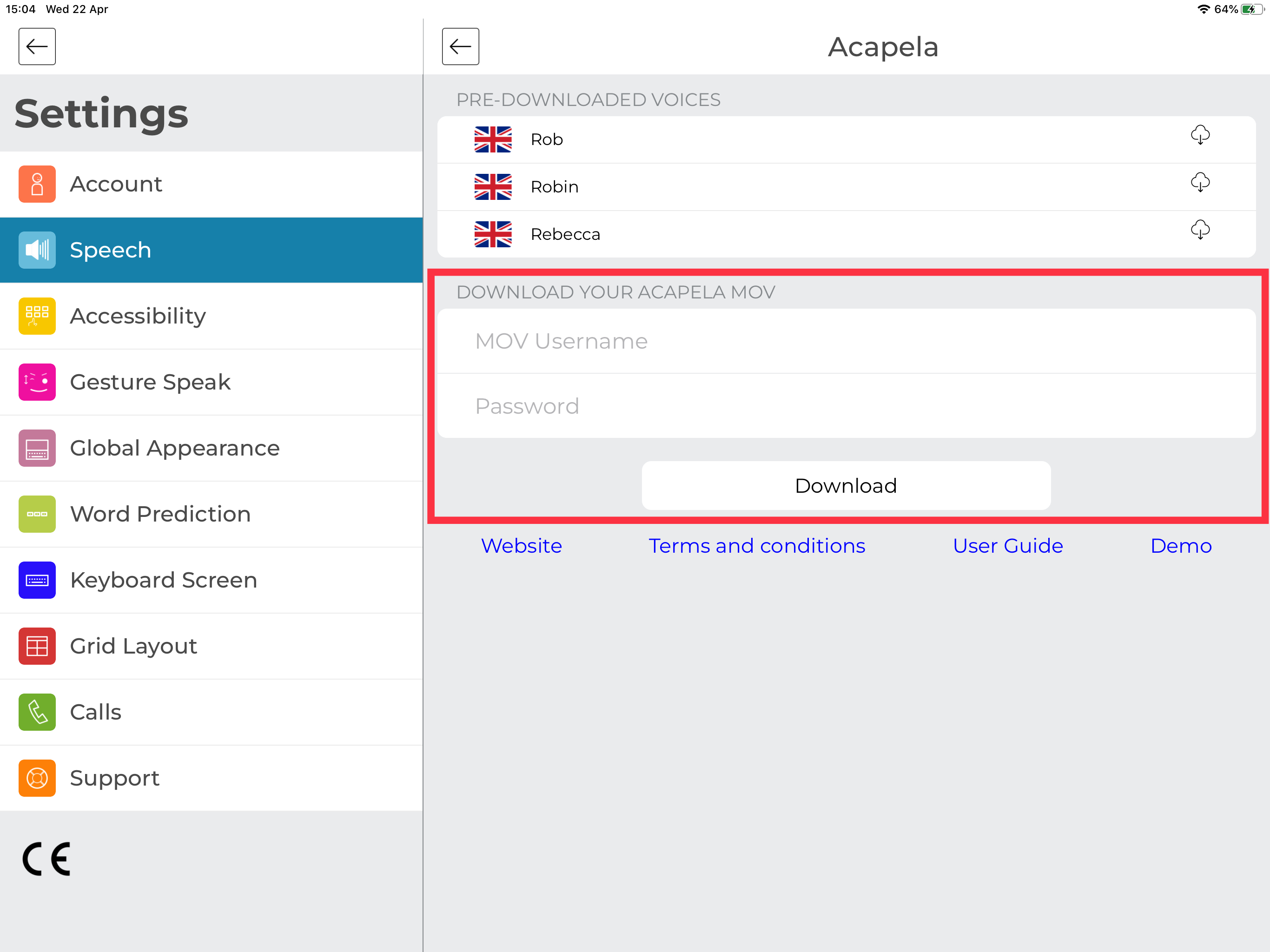Click the Password field
This screenshot has height=952, width=1270.
coord(847,406)
